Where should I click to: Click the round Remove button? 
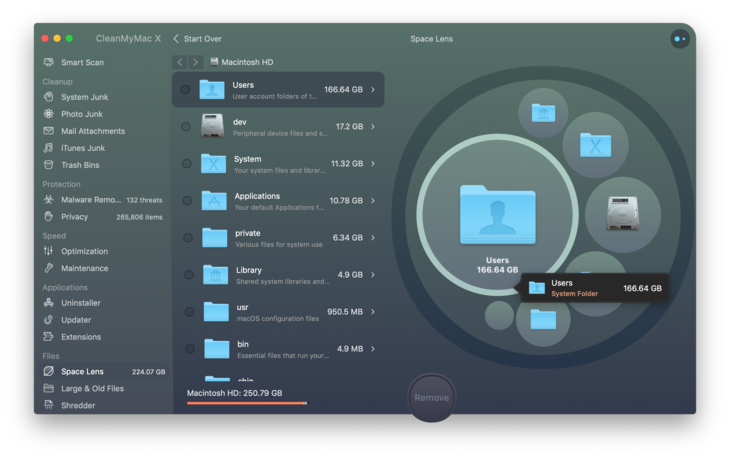432,398
